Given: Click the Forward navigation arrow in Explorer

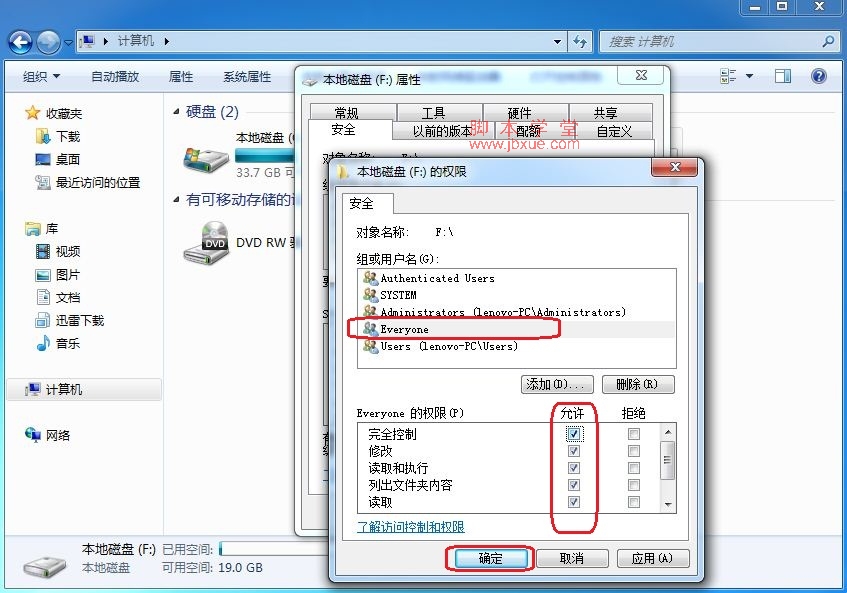Looking at the screenshot, I should click(49, 42).
